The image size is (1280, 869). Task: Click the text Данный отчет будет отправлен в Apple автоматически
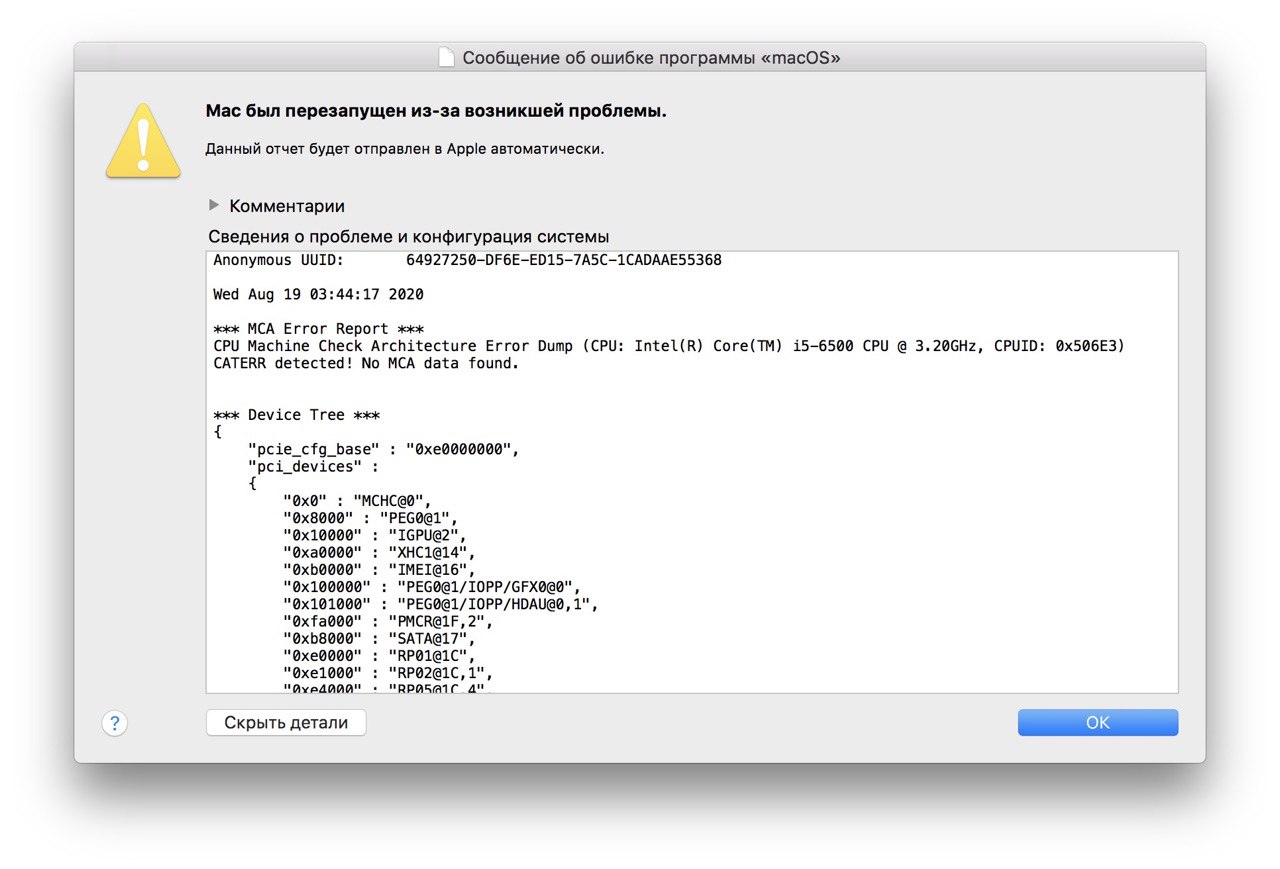[405, 149]
